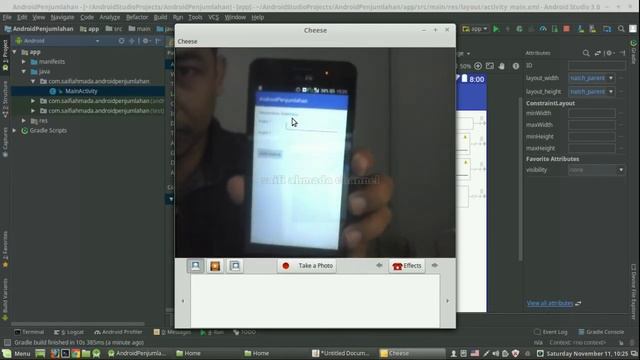Open Project panel gear settings
Screen dimensions: 640x360
(x=146, y=41)
